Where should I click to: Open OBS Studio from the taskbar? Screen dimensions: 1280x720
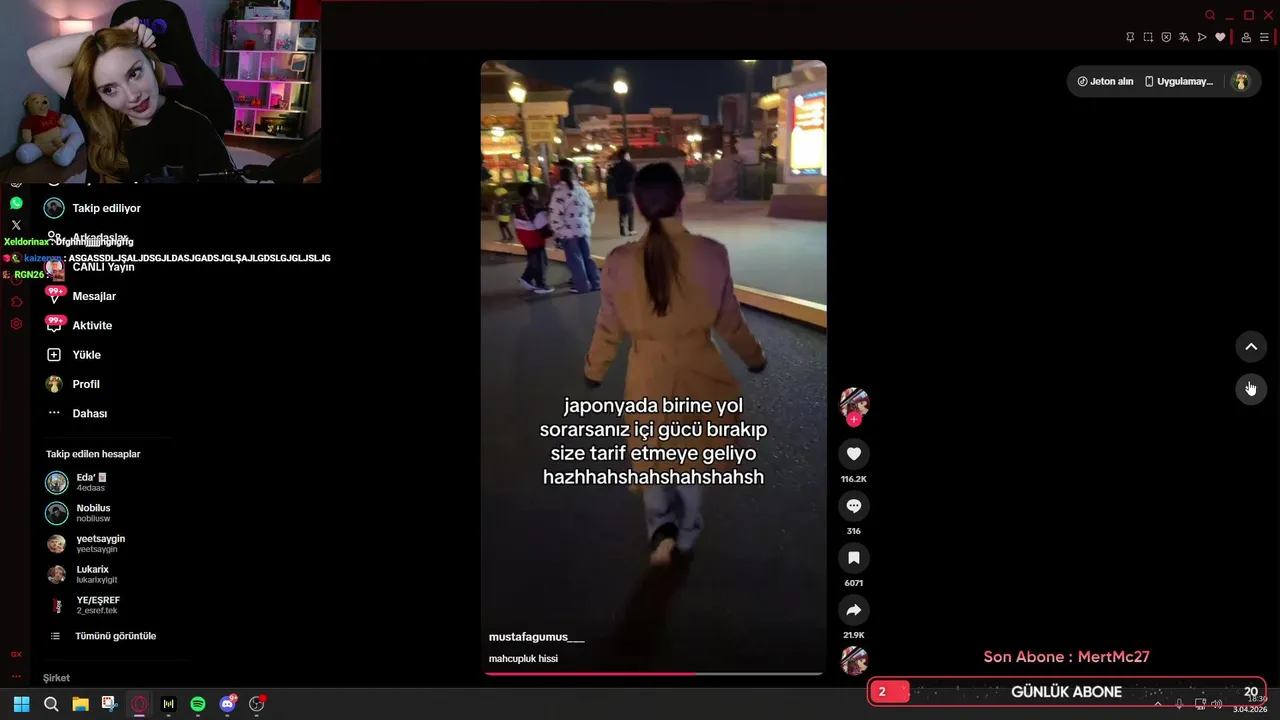coord(257,704)
